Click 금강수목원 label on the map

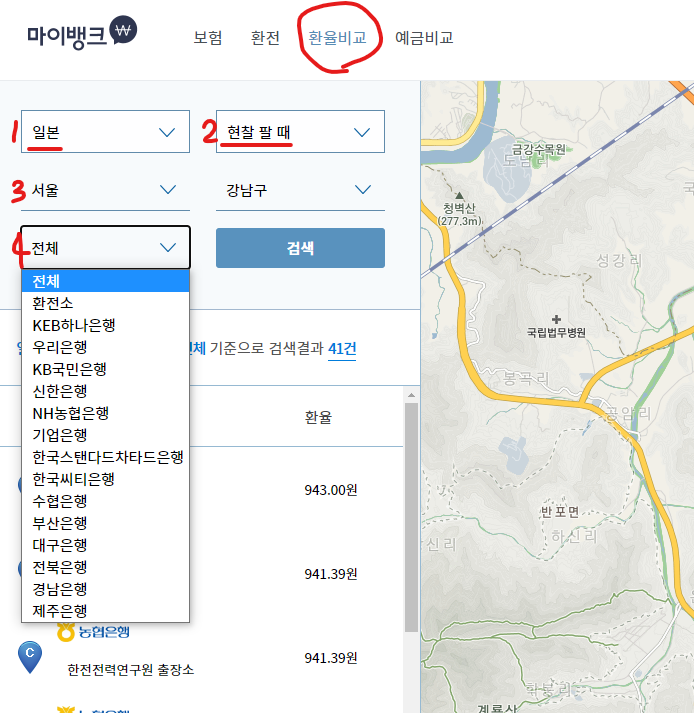coord(539,149)
